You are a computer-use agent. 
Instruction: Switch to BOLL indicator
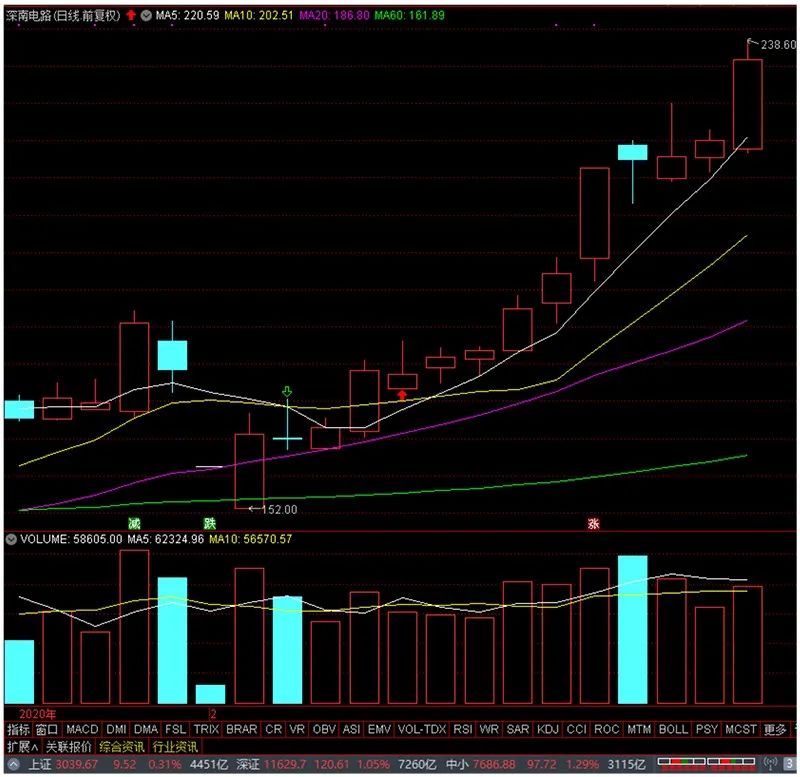pyautogui.click(x=673, y=730)
